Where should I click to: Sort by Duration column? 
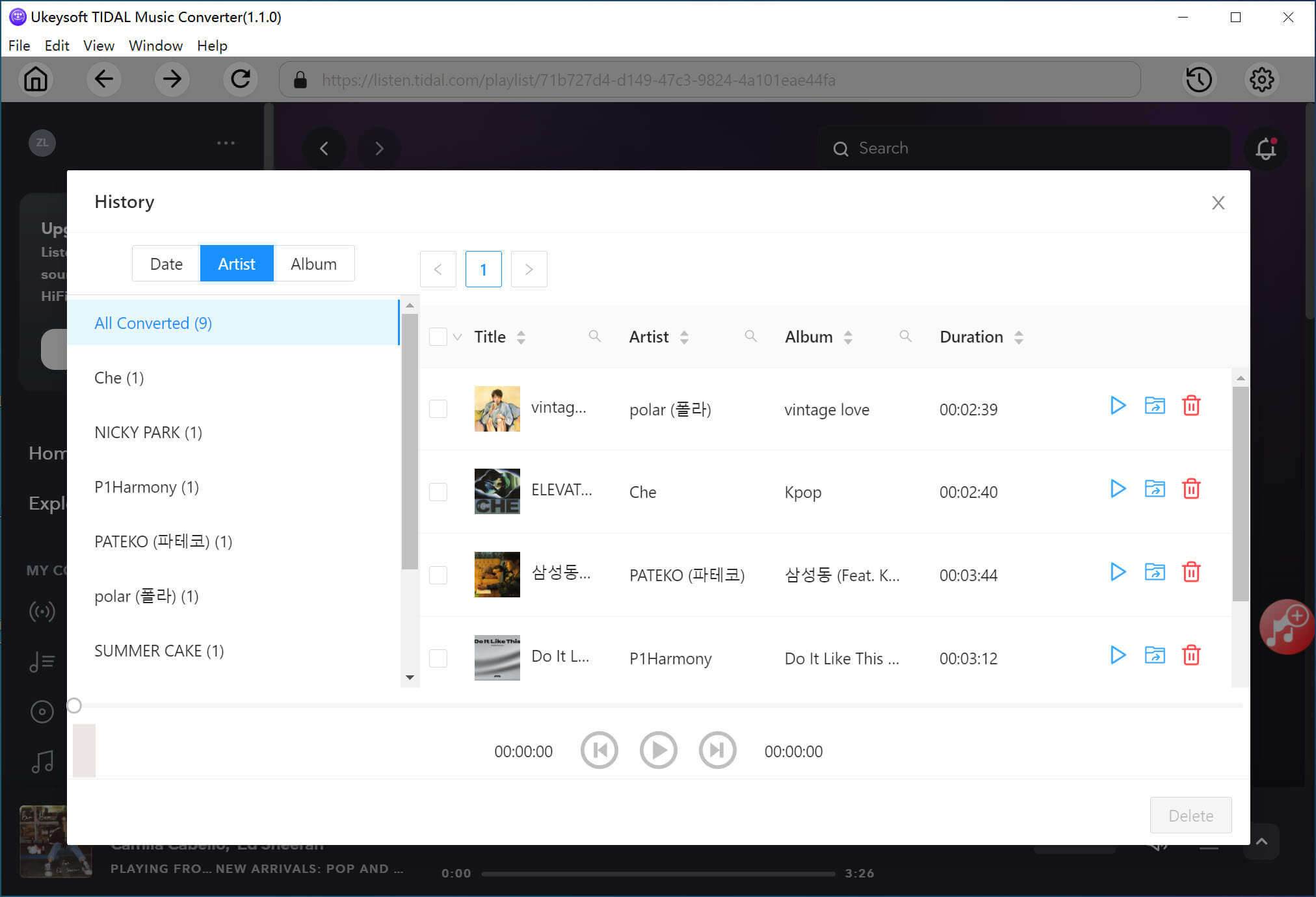click(1019, 337)
